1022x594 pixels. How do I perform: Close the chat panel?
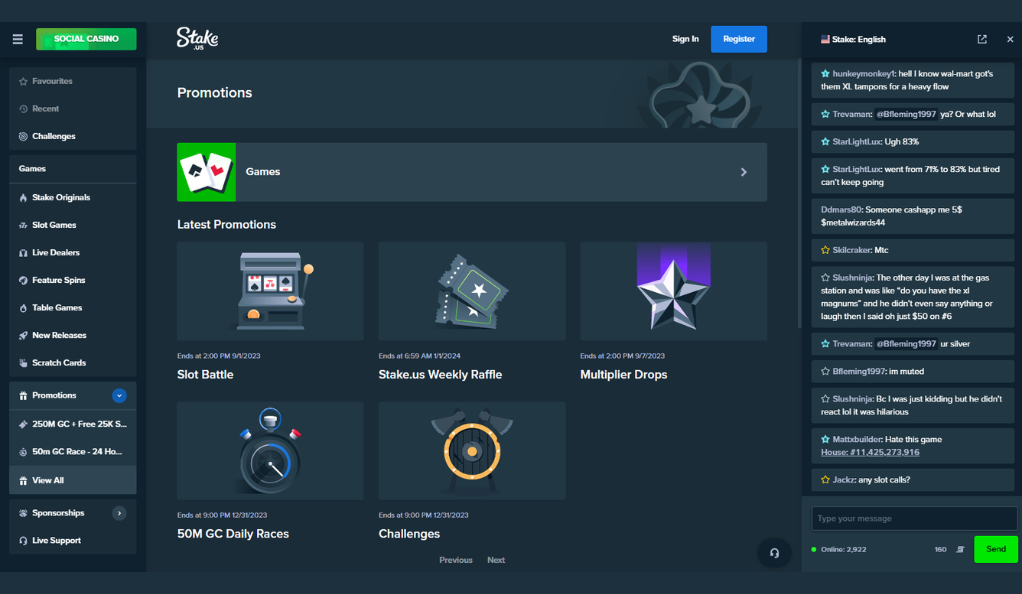pos(1010,39)
